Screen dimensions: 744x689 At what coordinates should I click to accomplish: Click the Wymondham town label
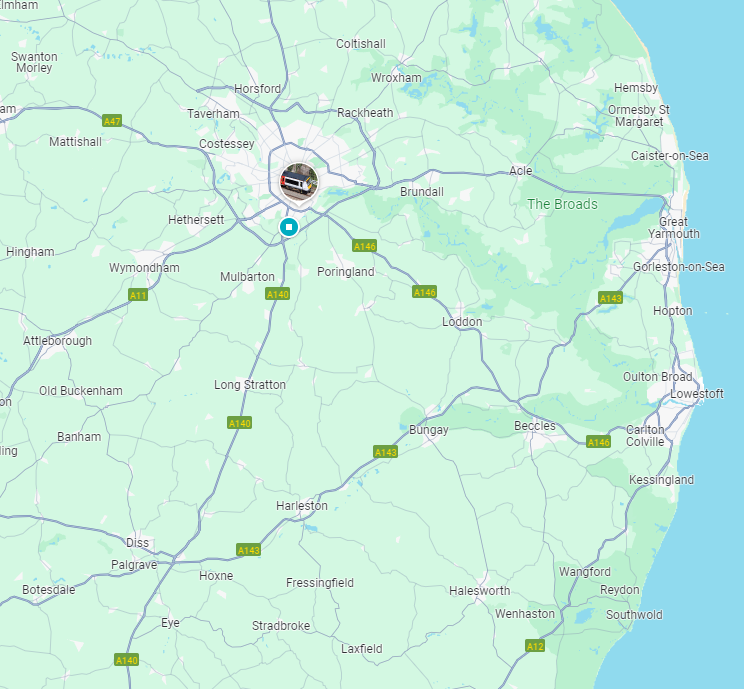144,268
